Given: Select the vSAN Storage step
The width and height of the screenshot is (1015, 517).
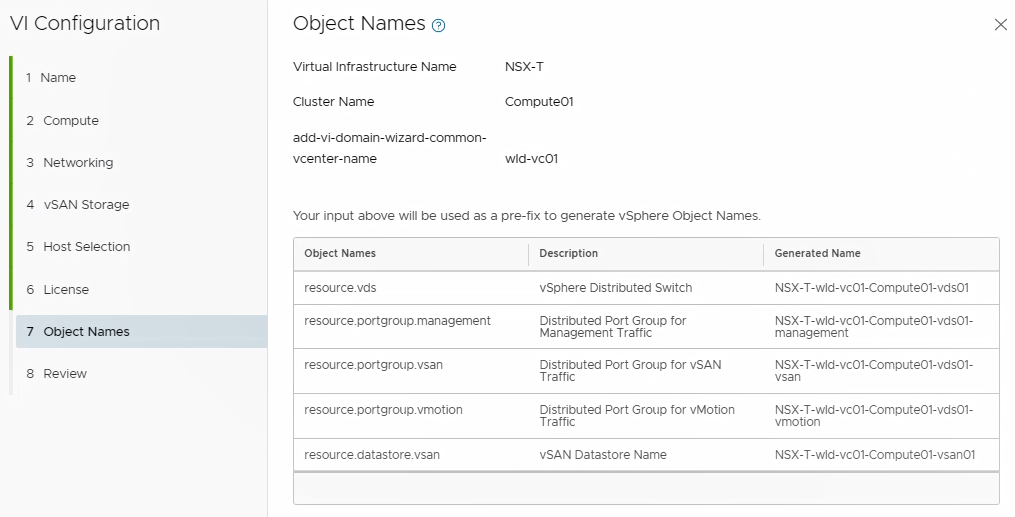Looking at the screenshot, I should coord(85,205).
